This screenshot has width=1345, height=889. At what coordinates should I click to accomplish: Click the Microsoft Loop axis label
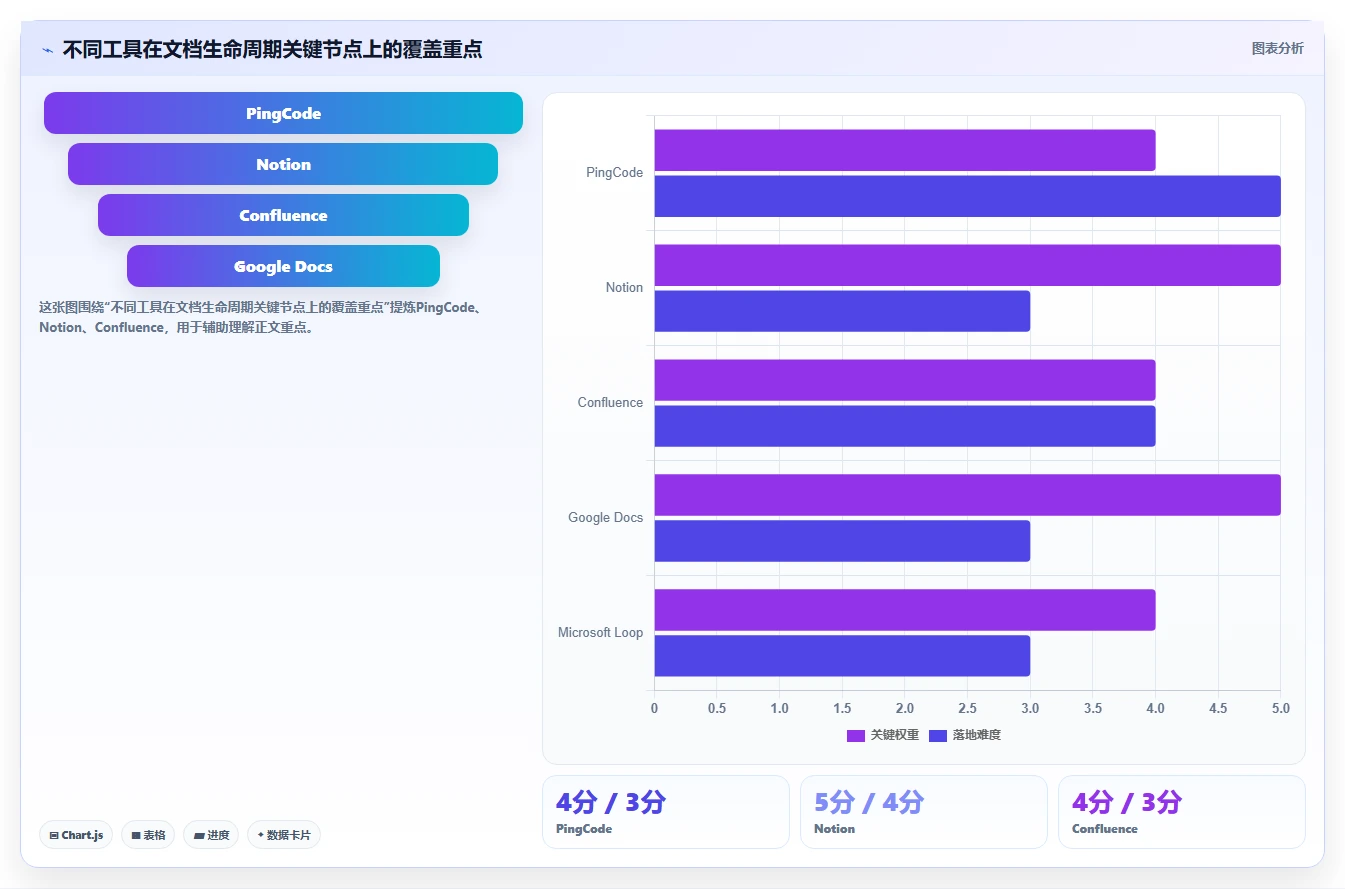[600, 633]
